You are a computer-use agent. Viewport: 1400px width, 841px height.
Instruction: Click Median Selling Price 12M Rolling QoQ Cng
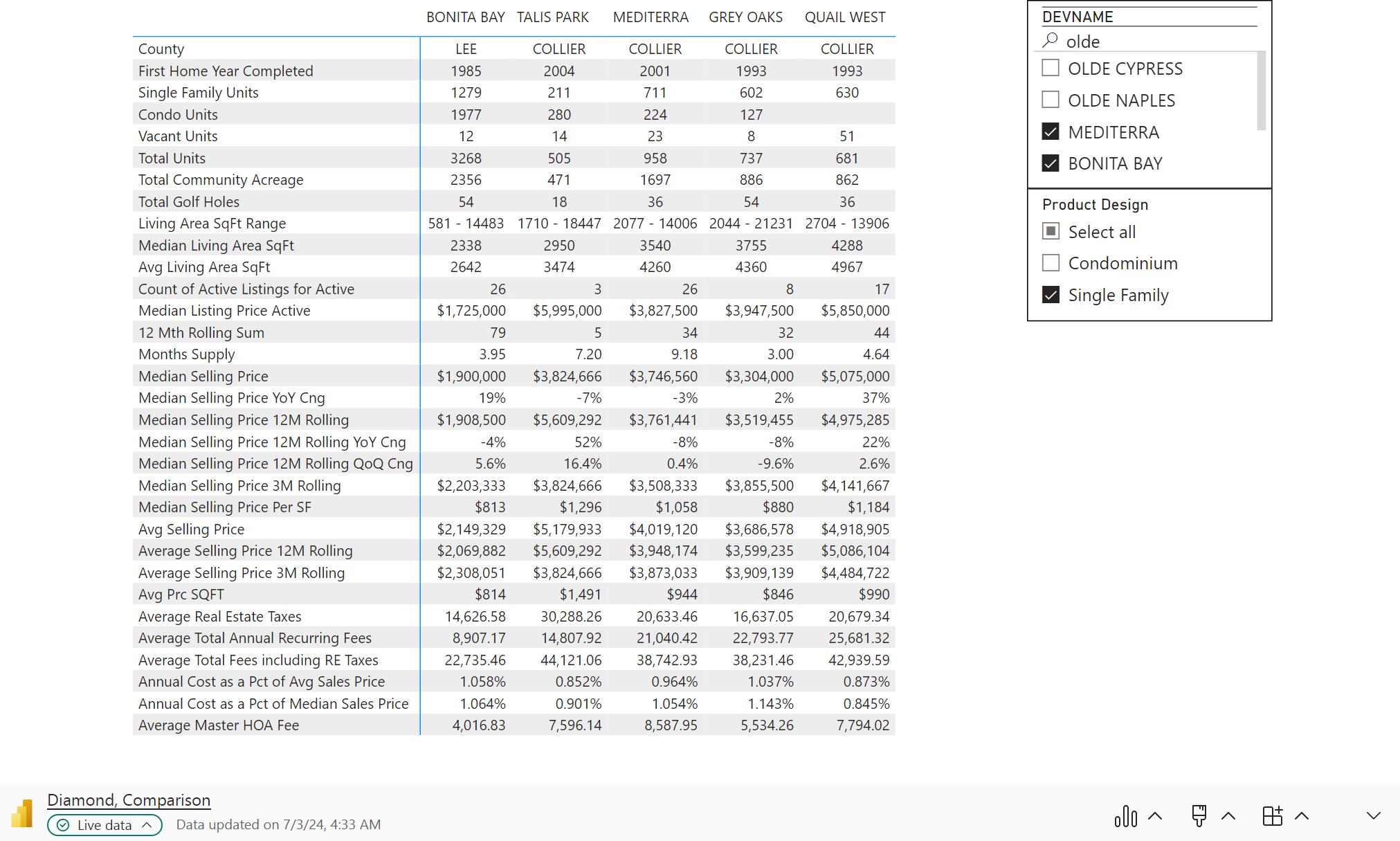coord(275,464)
